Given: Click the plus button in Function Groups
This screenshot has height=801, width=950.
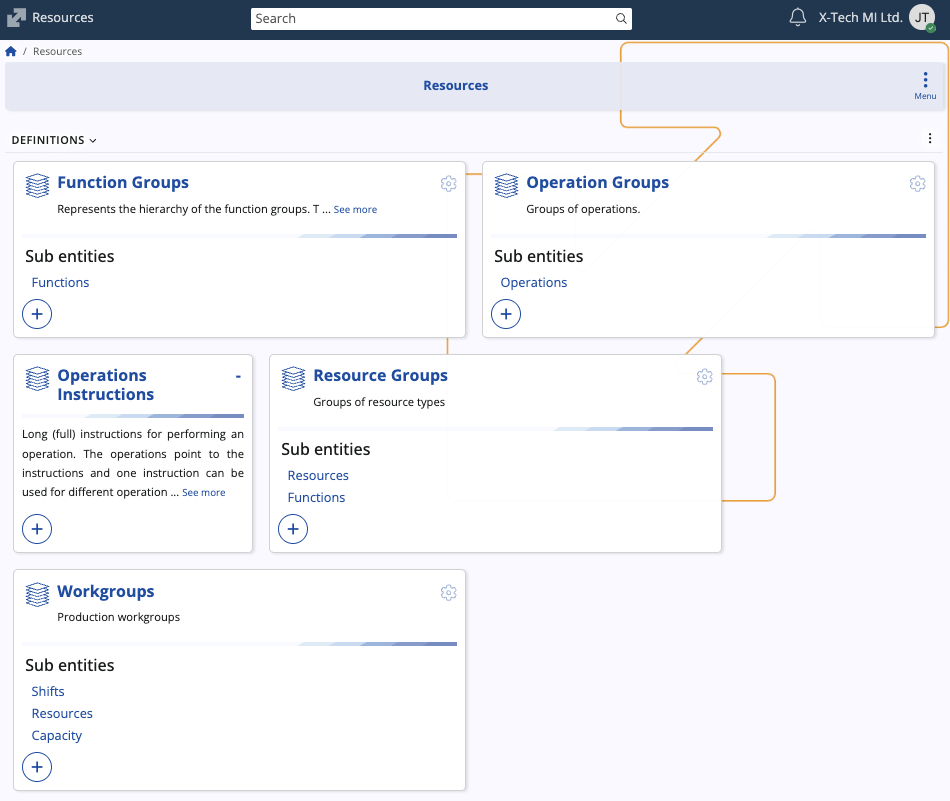Looking at the screenshot, I should (37, 314).
